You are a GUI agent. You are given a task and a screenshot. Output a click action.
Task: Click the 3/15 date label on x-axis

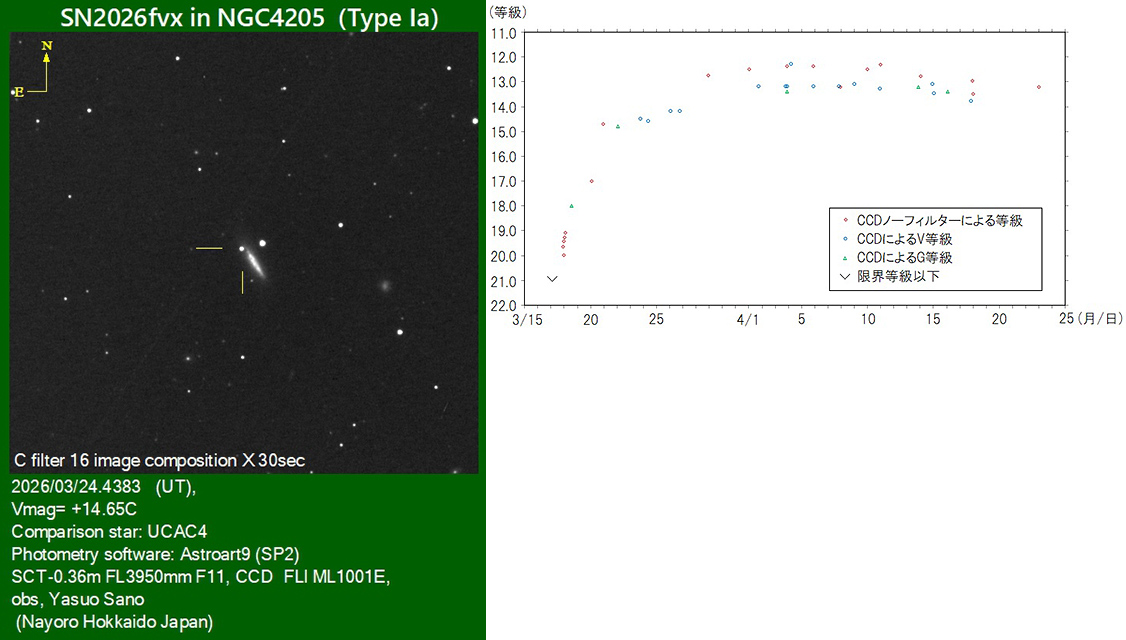[x=526, y=319]
